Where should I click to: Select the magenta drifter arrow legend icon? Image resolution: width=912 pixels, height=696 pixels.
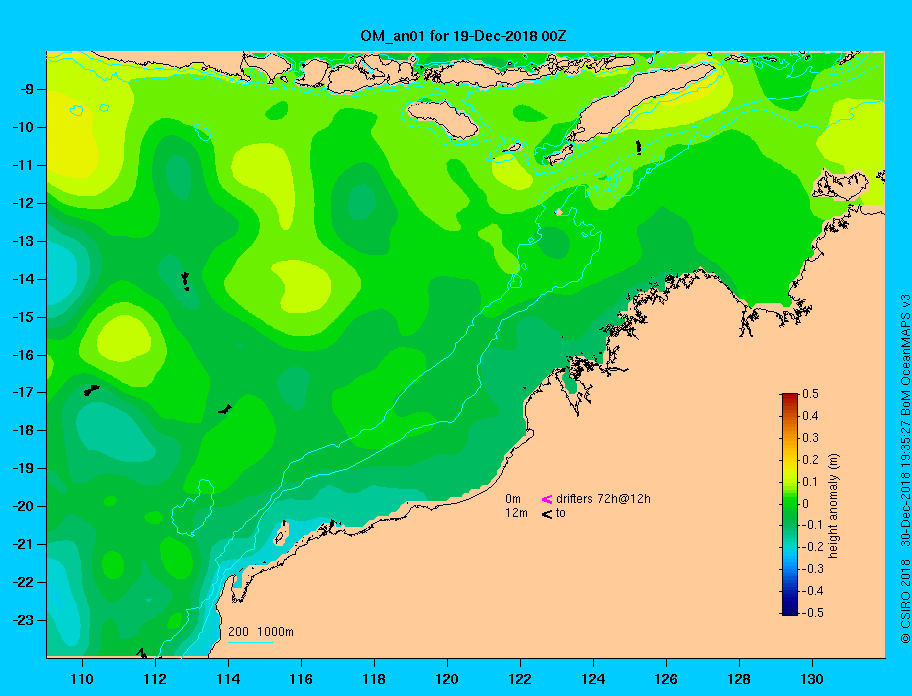(x=547, y=499)
